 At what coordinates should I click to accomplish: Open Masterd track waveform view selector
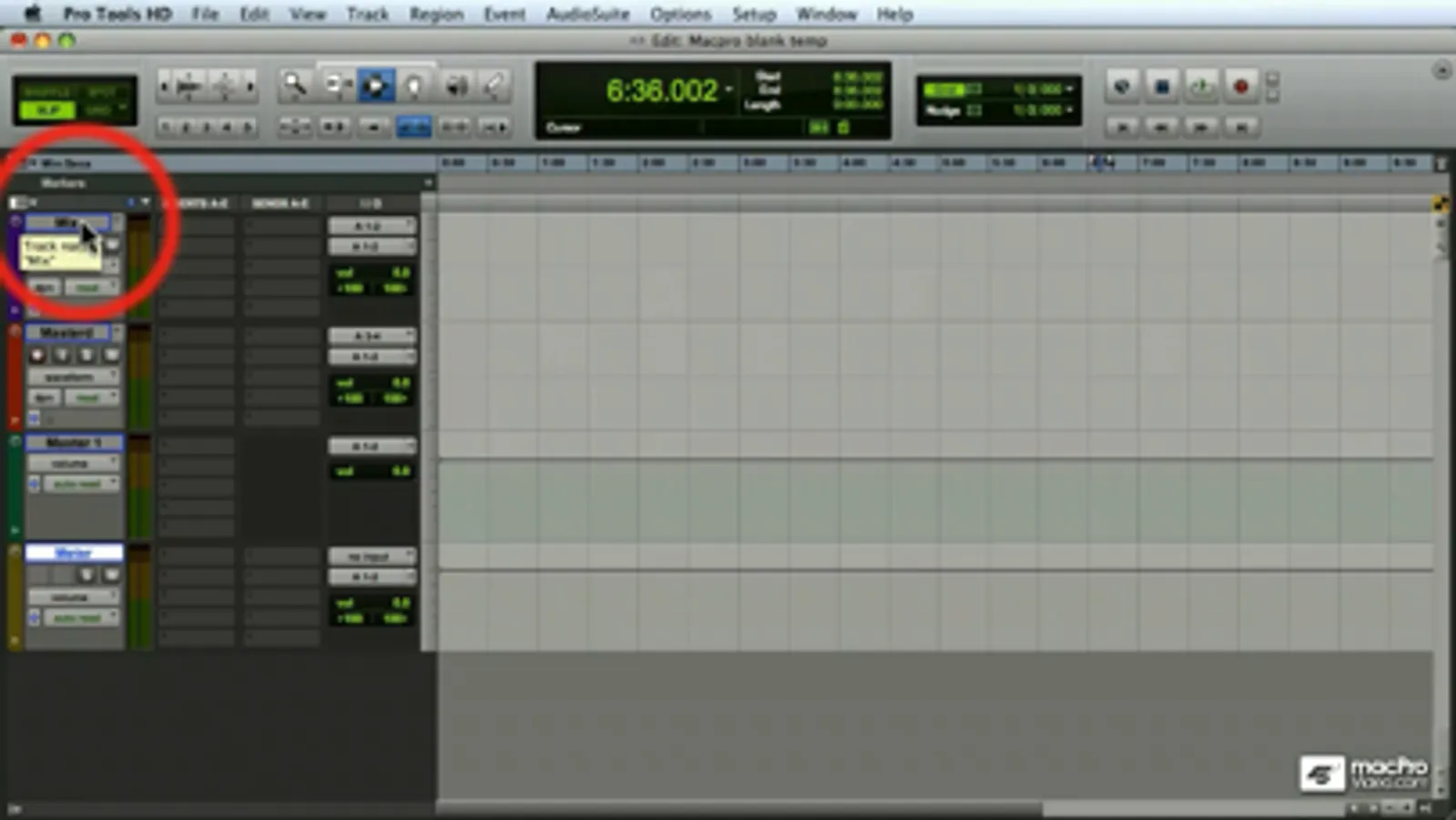tap(73, 376)
